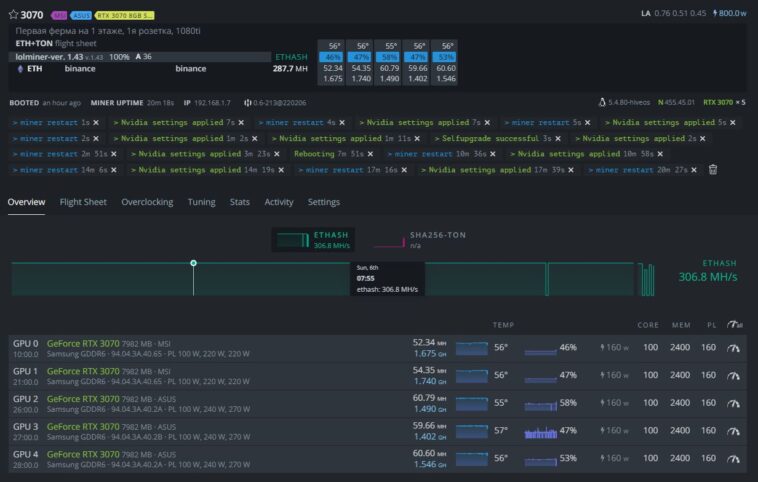Click the hashrate chart's circular time marker
The width and height of the screenshot is (758, 482).
pyautogui.click(x=193, y=263)
